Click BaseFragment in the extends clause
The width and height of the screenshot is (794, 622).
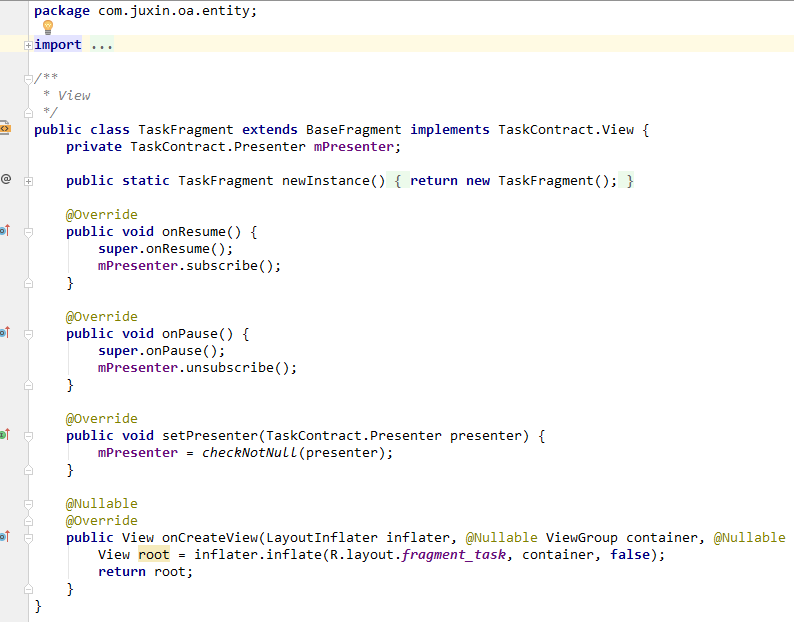[353, 130]
